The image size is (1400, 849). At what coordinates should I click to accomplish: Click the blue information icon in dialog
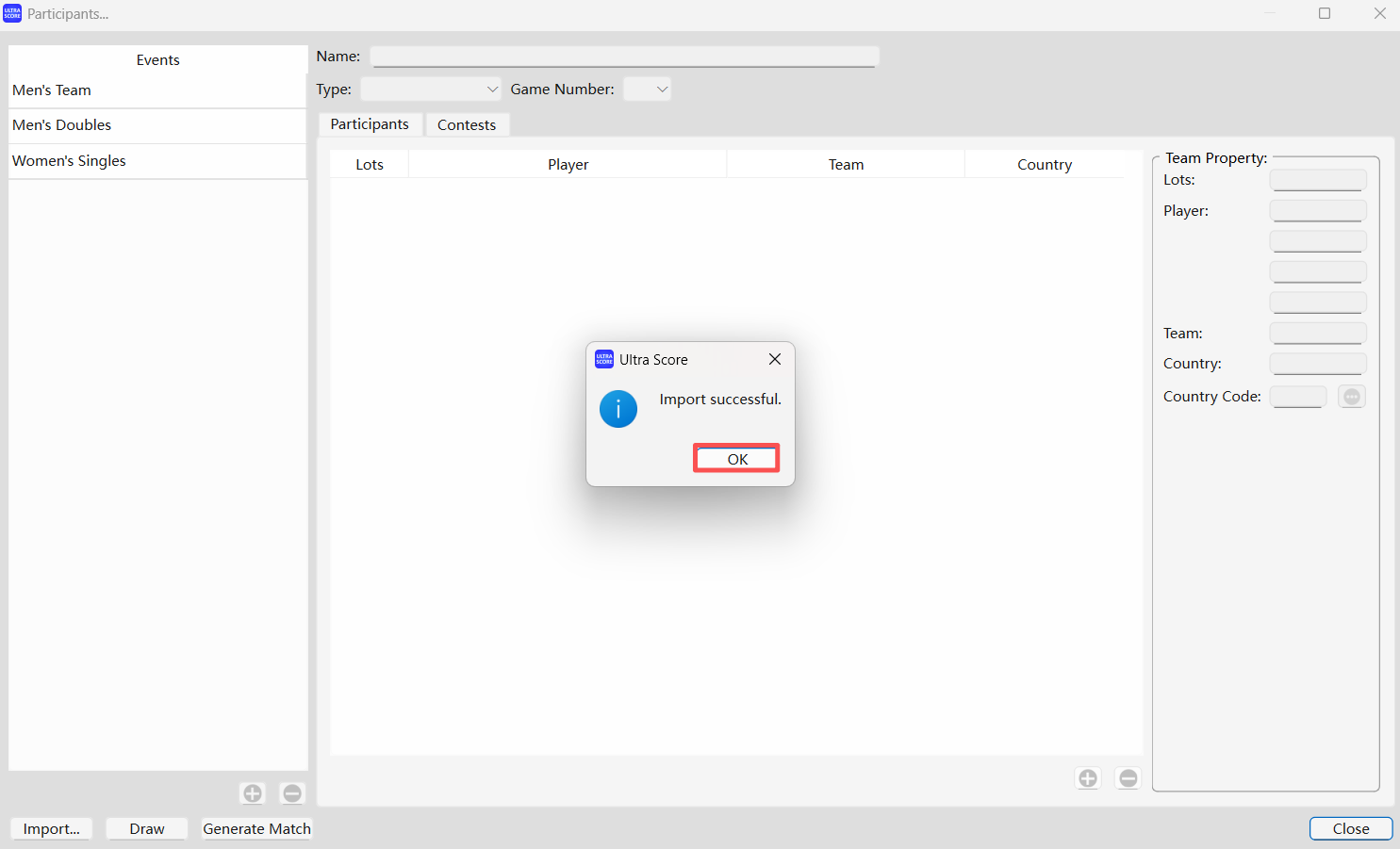click(x=618, y=409)
